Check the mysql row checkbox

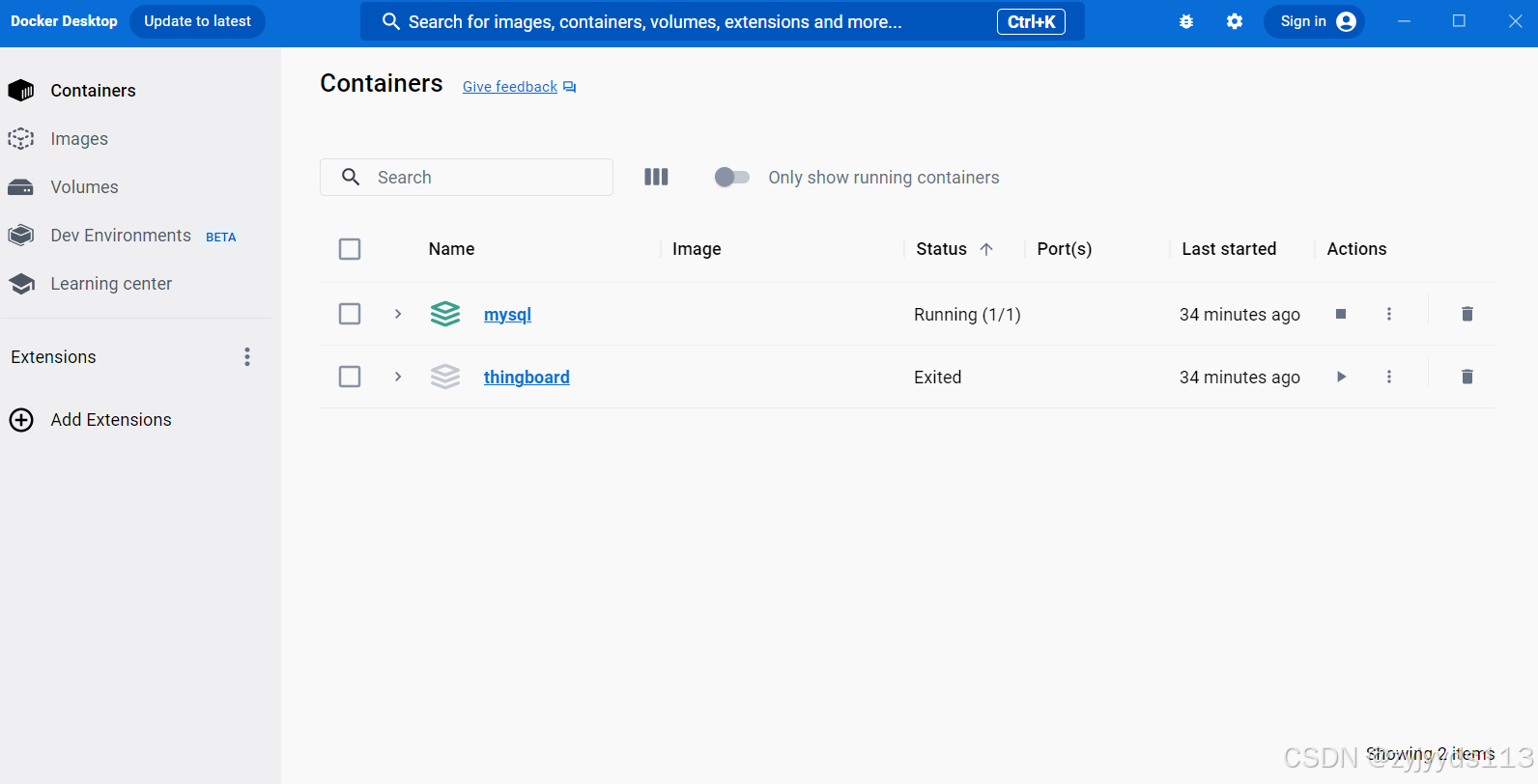tap(350, 314)
